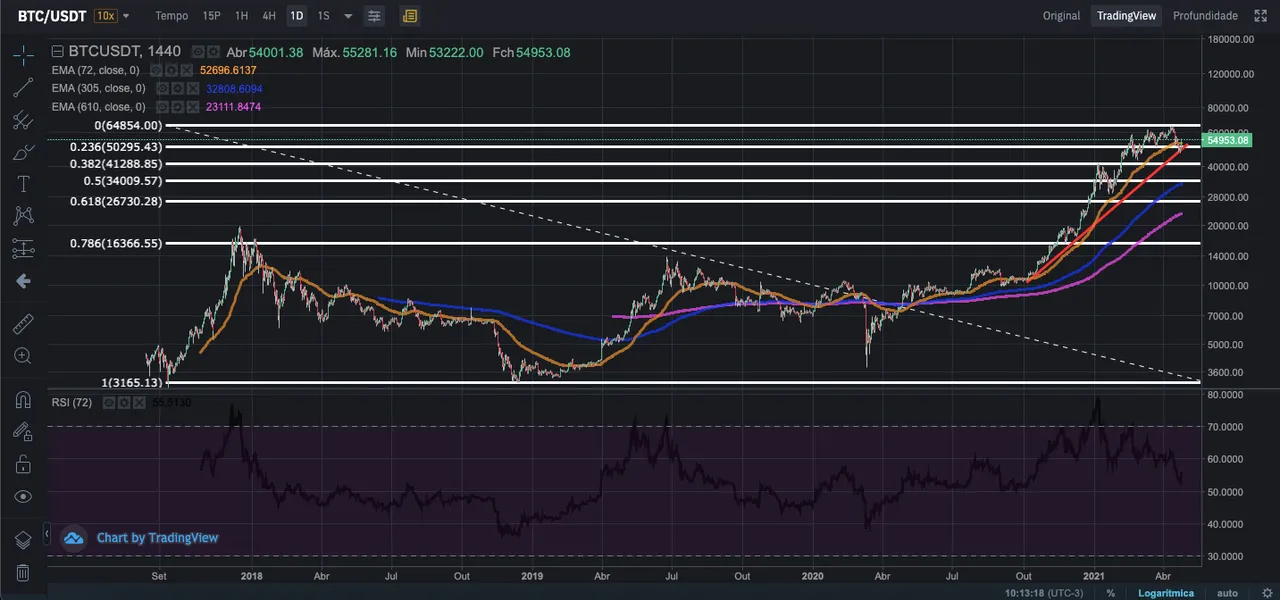Toggle Logarítmica scale
The height and width of the screenshot is (600, 1280).
[1165, 593]
